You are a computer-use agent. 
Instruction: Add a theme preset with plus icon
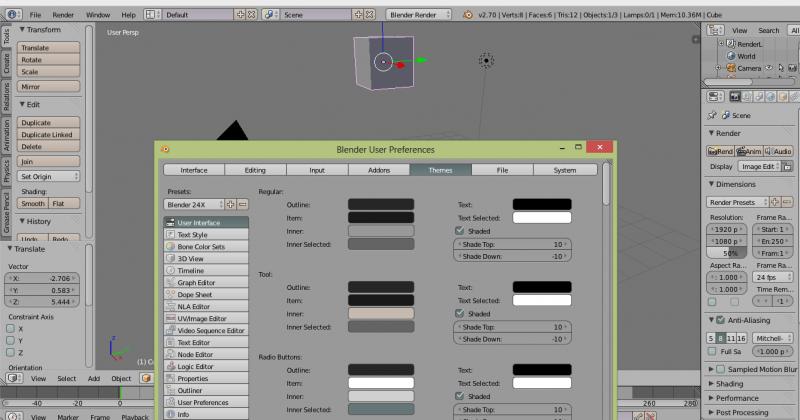click(x=230, y=204)
